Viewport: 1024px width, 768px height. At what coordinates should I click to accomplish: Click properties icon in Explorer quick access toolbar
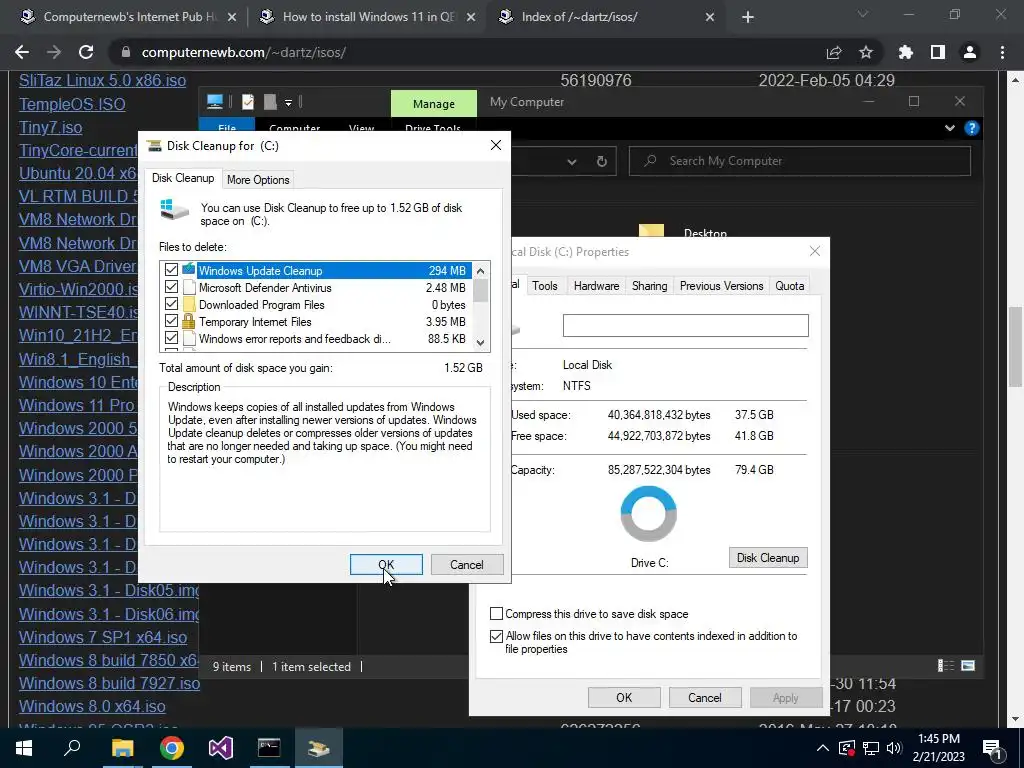pos(248,102)
